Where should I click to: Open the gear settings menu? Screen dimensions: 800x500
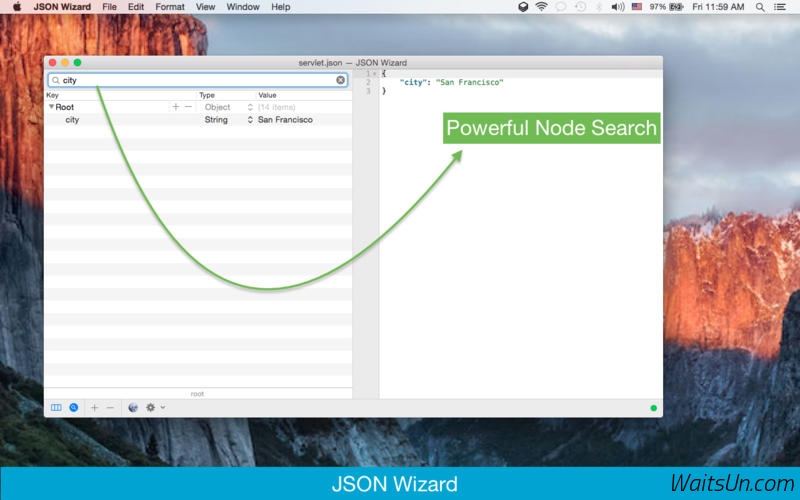pos(151,407)
